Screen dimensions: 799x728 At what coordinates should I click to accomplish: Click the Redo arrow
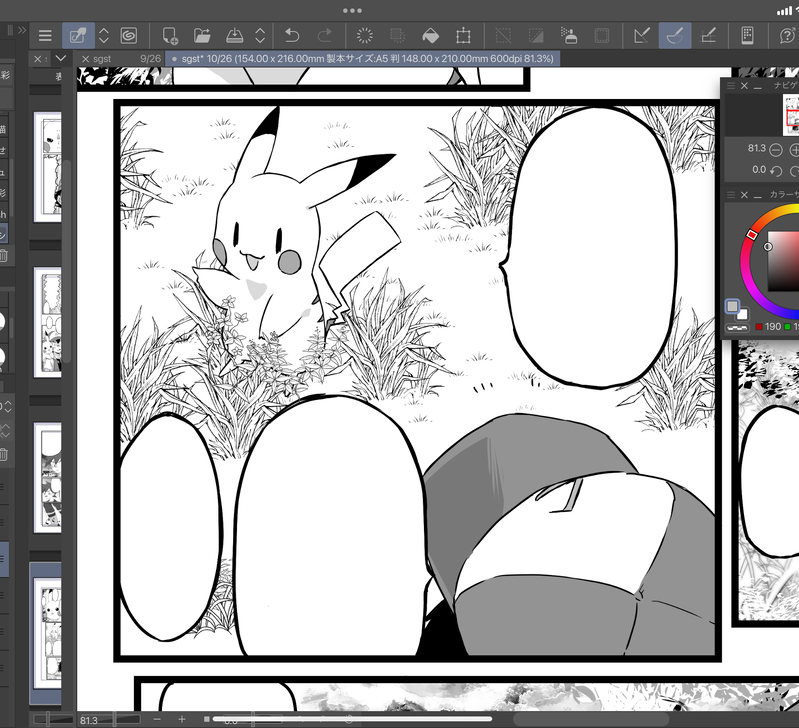[x=325, y=36]
